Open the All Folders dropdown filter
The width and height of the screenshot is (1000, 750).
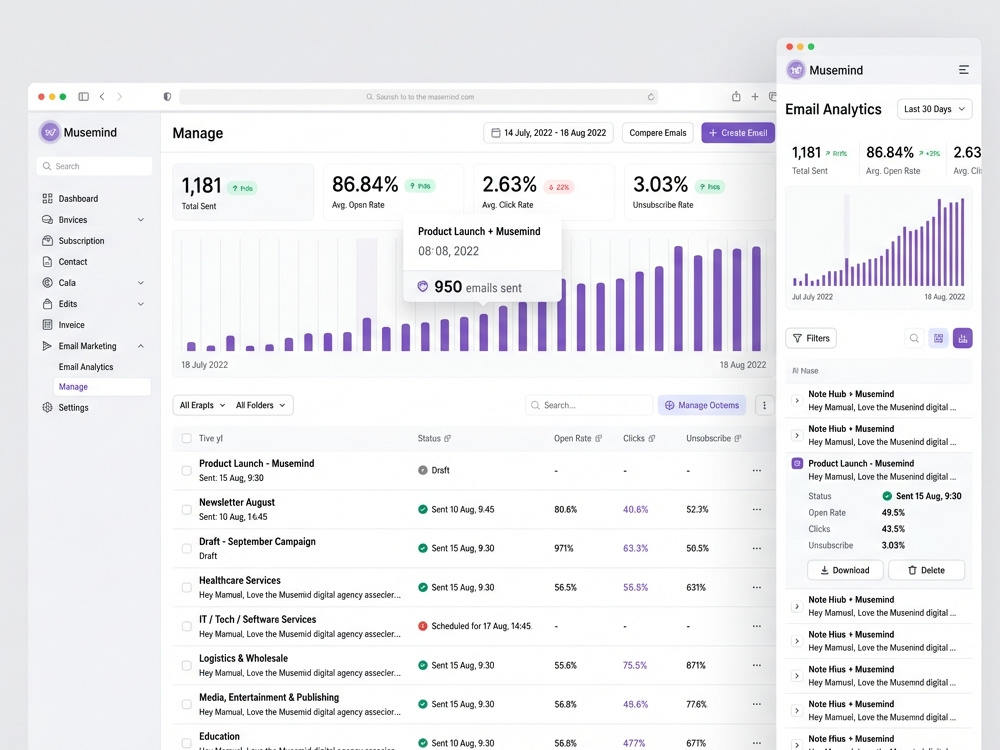tap(261, 405)
